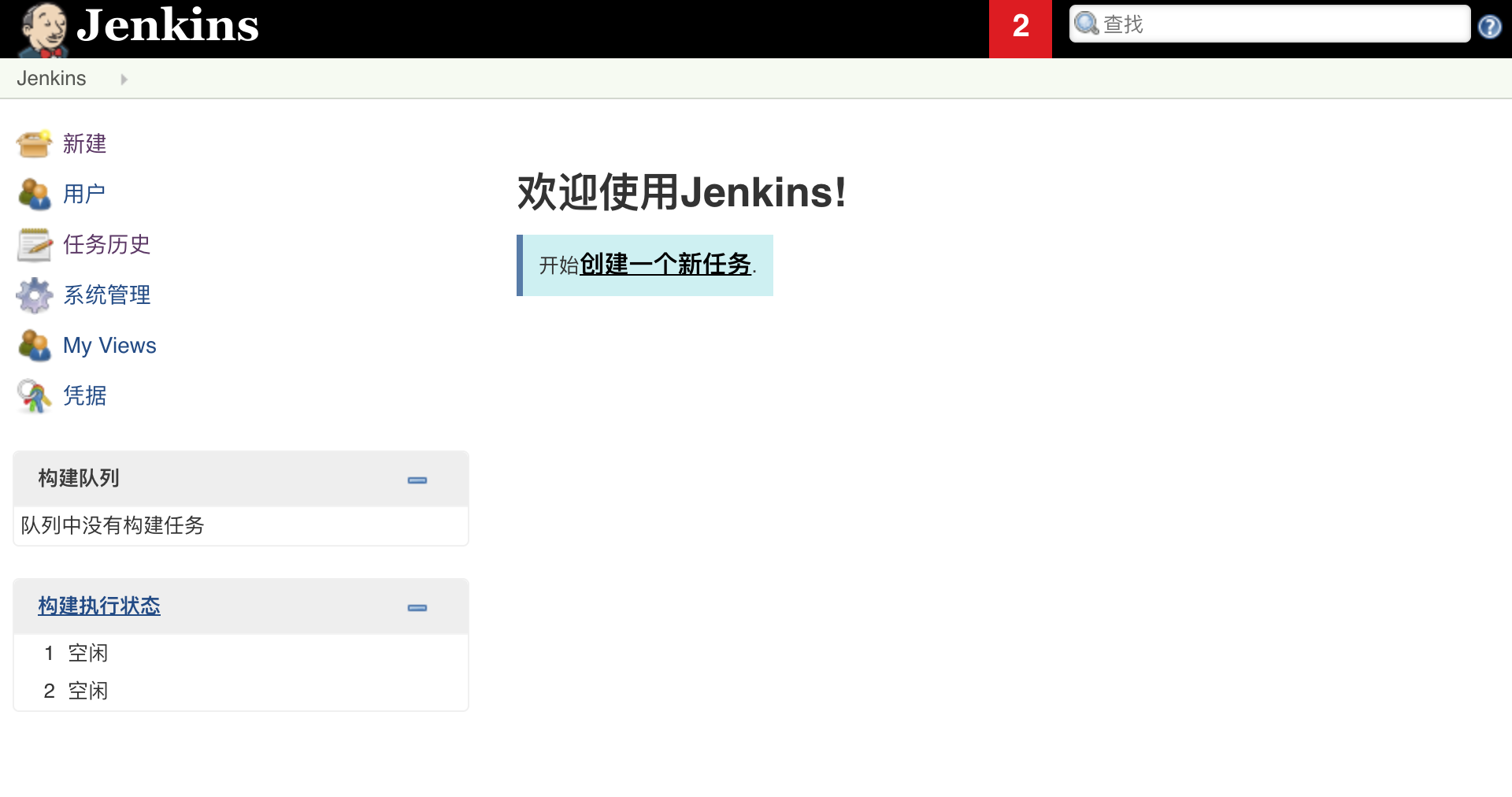The image size is (1512, 797).
Task: Collapse the 构建队列 panel
Action: 417,480
